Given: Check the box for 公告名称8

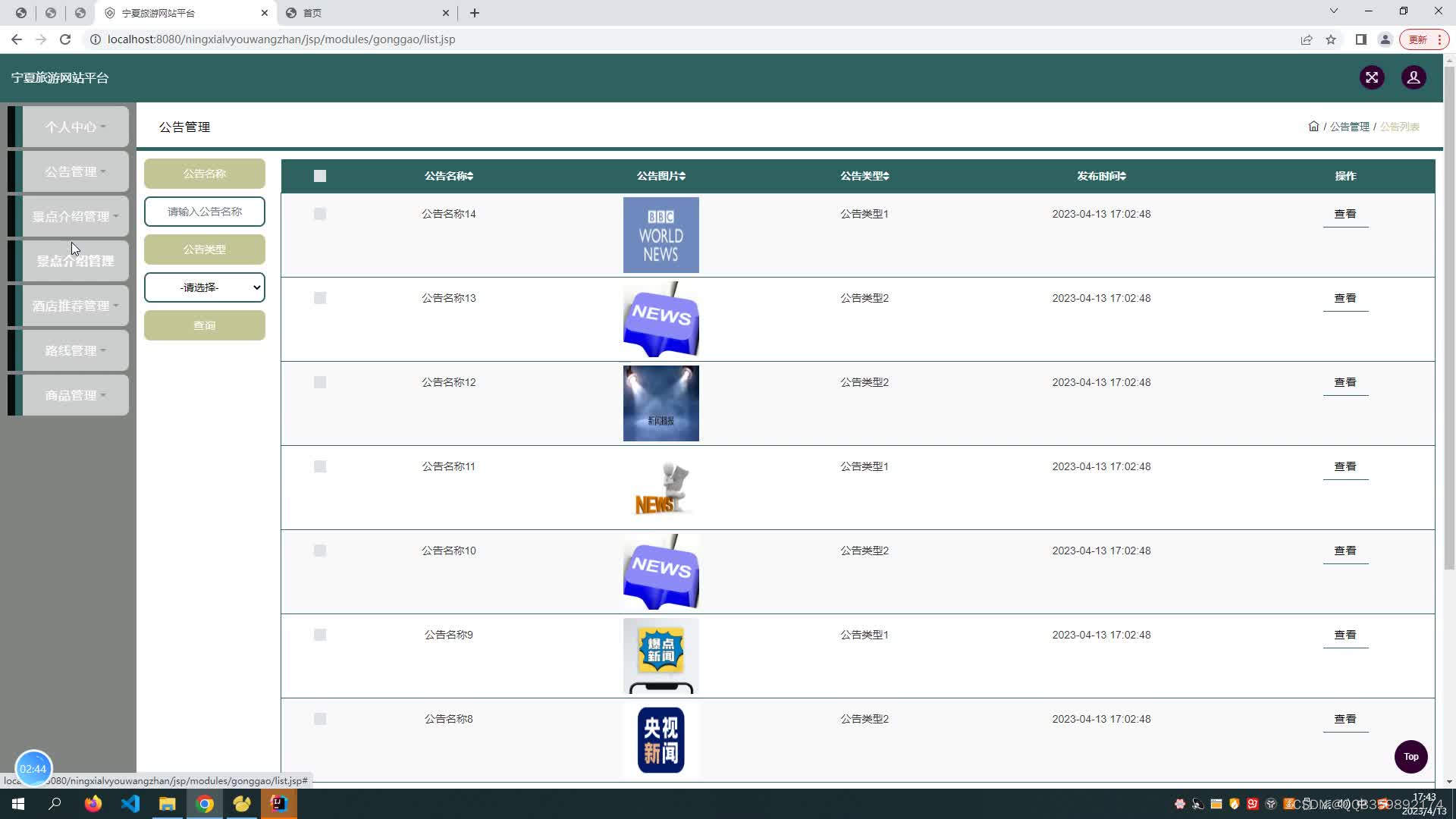Looking at the screenshot, I should click(x=320, y=720).
